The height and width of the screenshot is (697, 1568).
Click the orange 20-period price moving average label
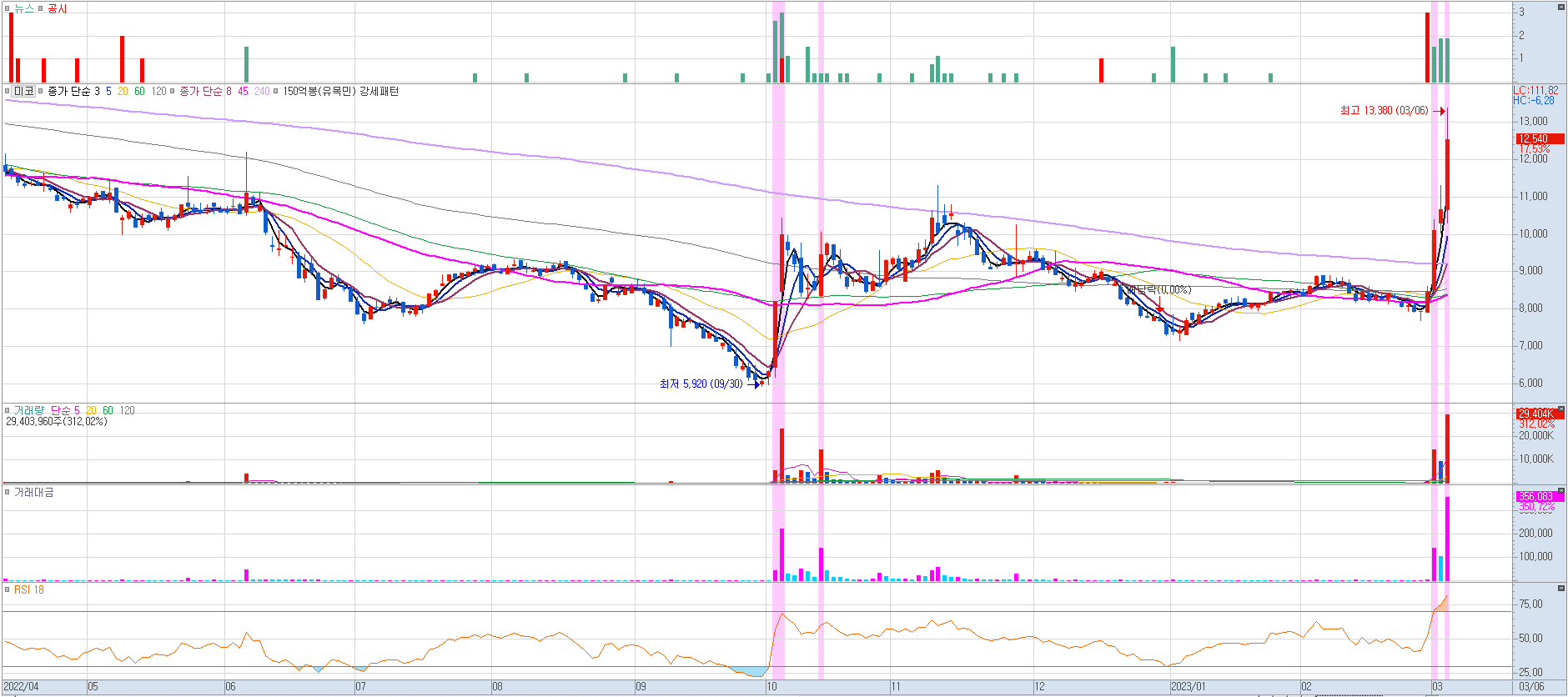123,91
